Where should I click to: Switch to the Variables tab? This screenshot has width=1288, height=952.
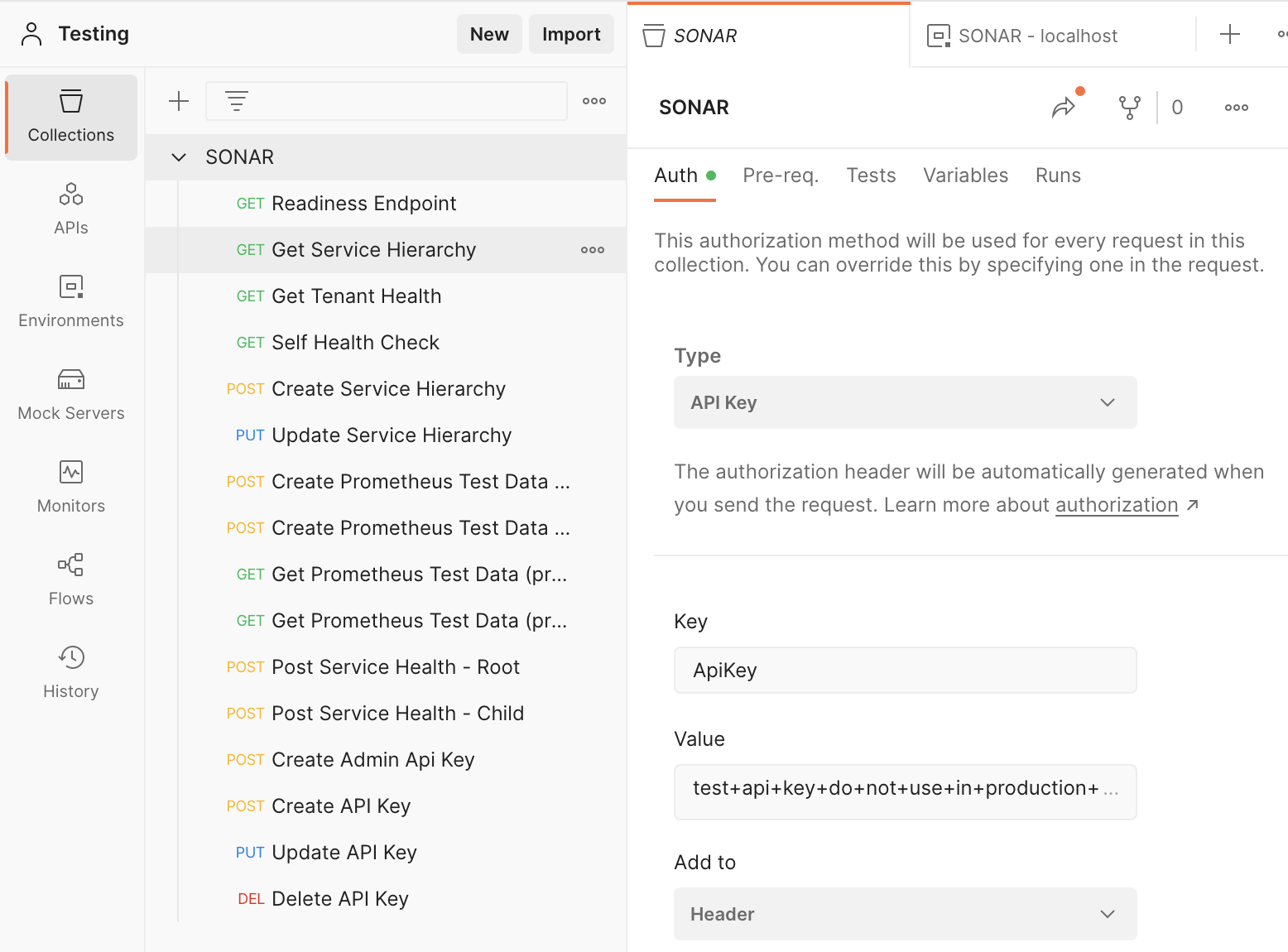[x=966, y=175]
